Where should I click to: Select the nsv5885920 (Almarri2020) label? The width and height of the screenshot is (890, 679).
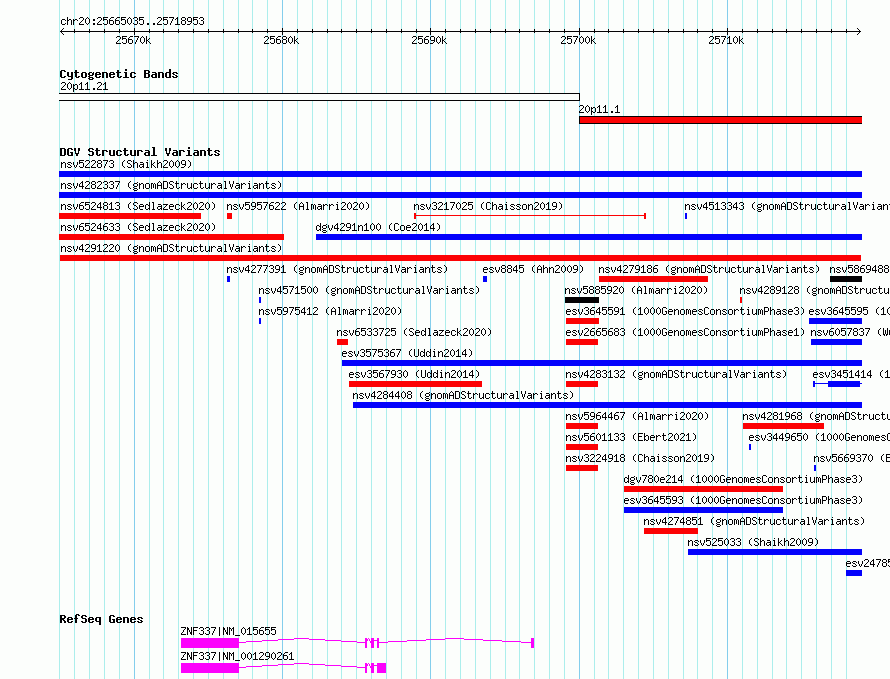pyautogui.click(x=637, y=290)
